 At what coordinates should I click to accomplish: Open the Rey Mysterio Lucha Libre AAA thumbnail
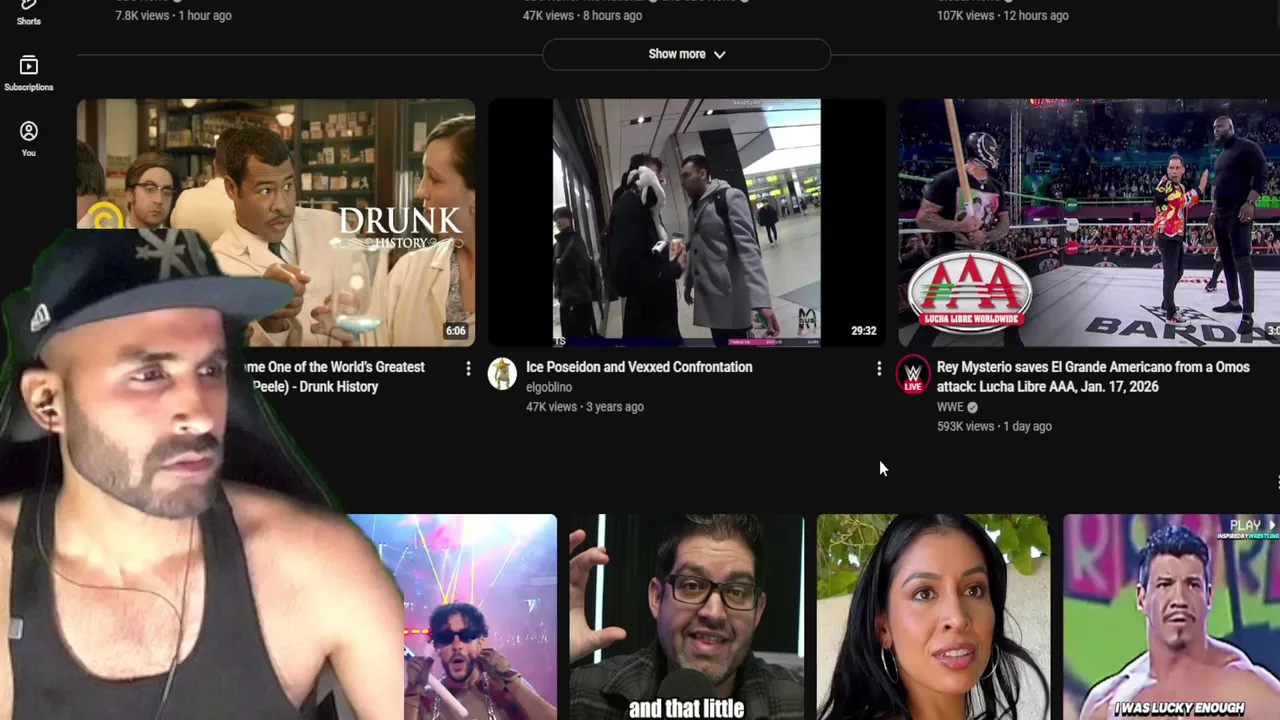tap(1089, 222)
